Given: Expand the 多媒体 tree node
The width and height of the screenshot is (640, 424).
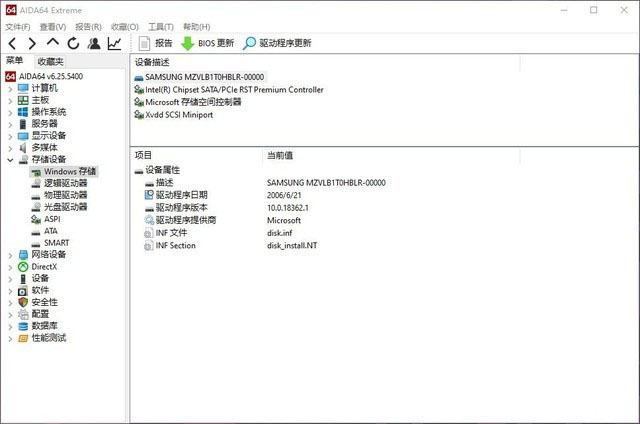Looking at the screenshot, I should click(10, 148).
